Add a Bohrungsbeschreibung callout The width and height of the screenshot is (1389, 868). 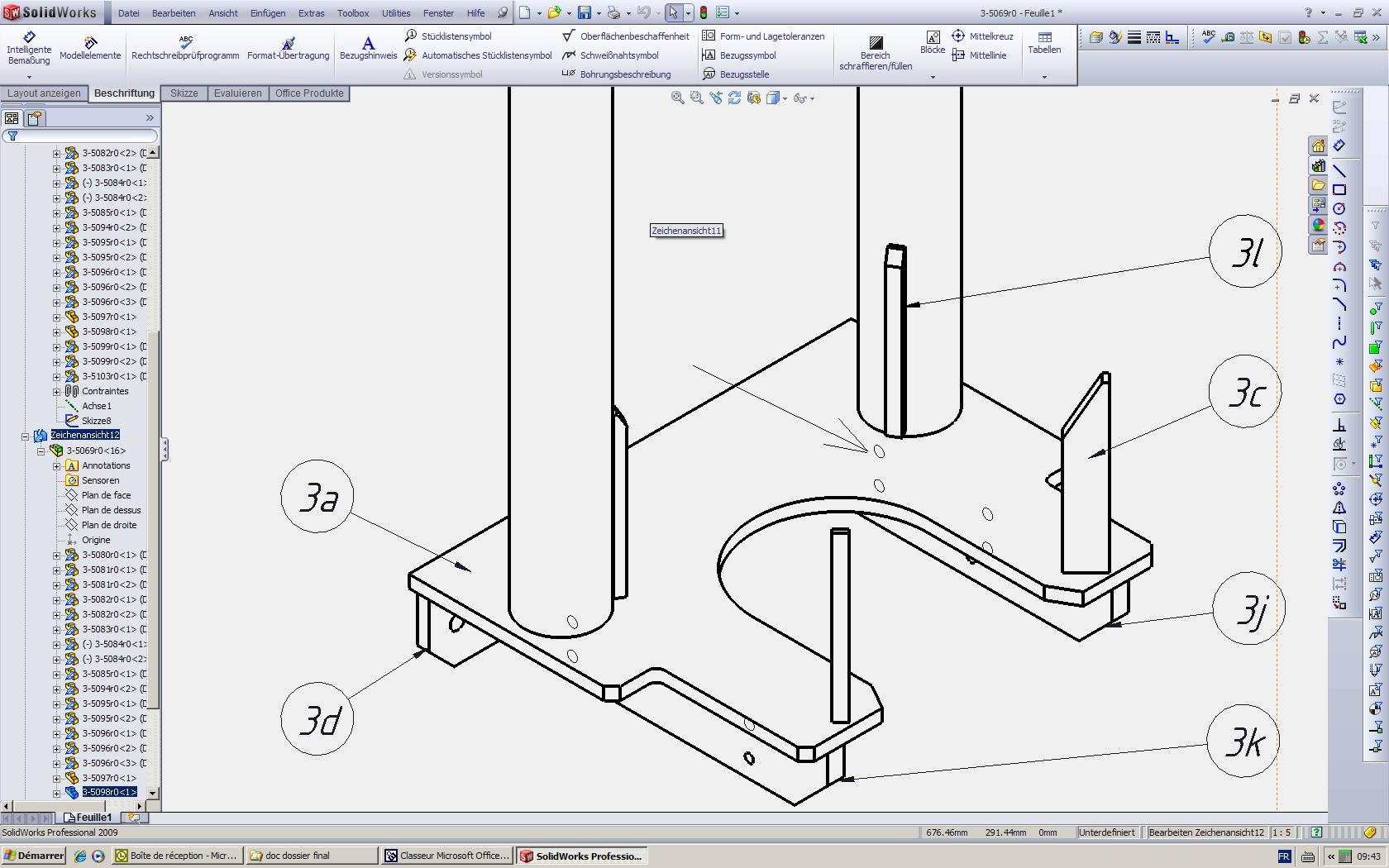pyautogui.click(x=617, y=74)
